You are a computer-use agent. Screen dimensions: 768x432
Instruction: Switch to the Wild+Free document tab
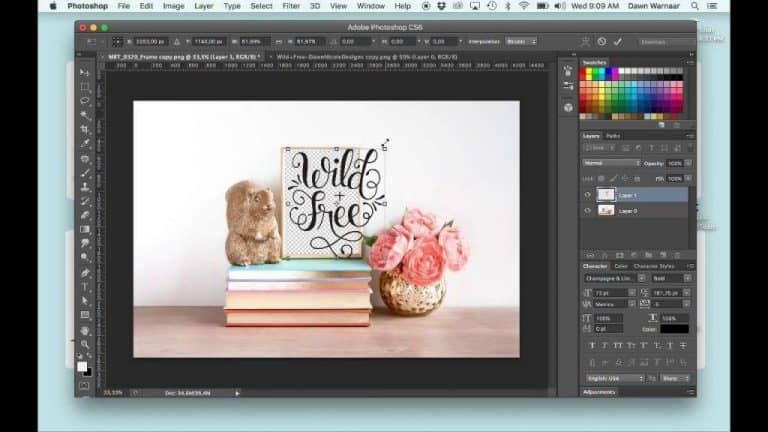click(x=367, y=57)
